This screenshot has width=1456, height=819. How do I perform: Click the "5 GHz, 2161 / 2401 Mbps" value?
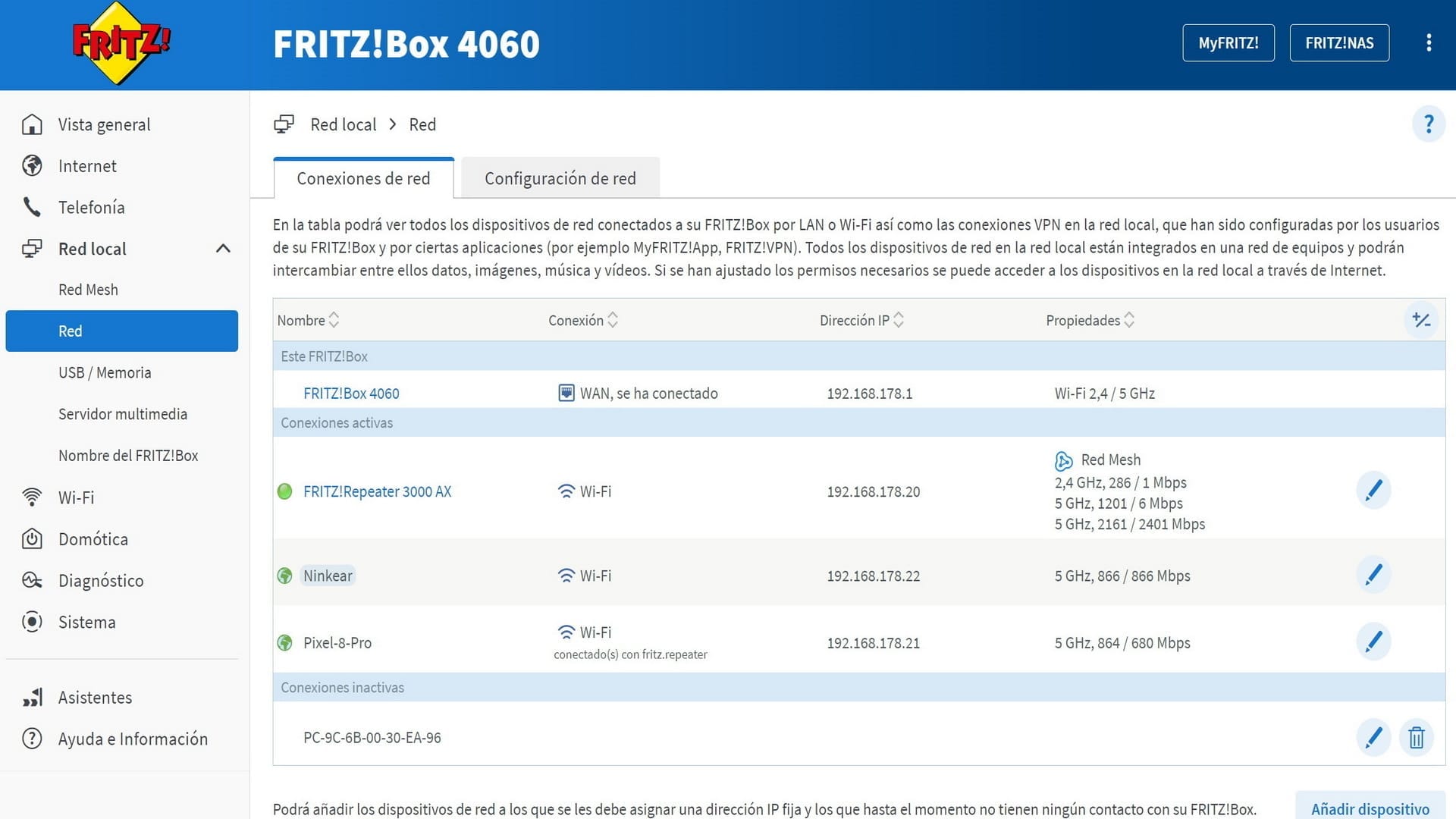coord(1129,524)
